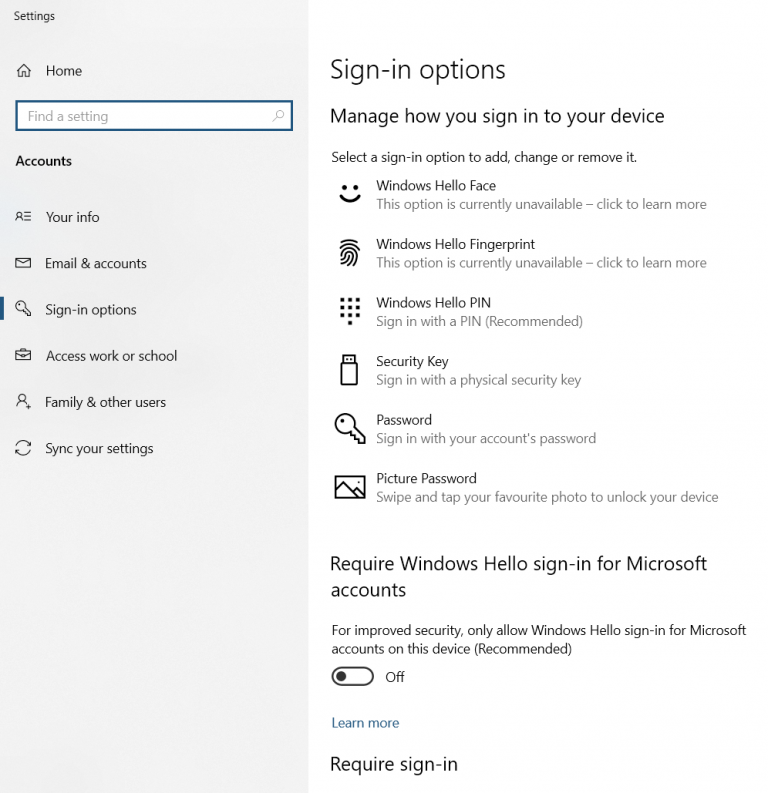The height and width of the screenshot is (793, 768).
Task: Click the search magnifier icon
Action: pos(279,116)
